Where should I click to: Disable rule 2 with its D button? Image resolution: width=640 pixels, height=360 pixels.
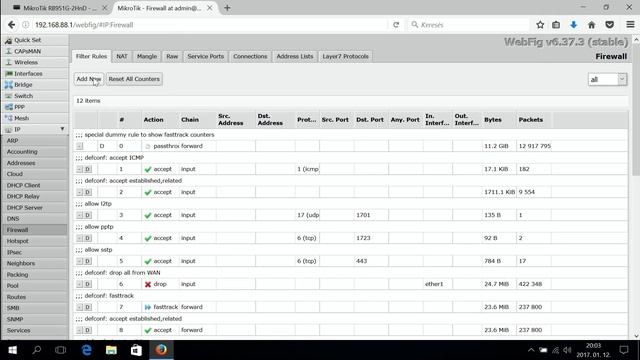point(88,192)
